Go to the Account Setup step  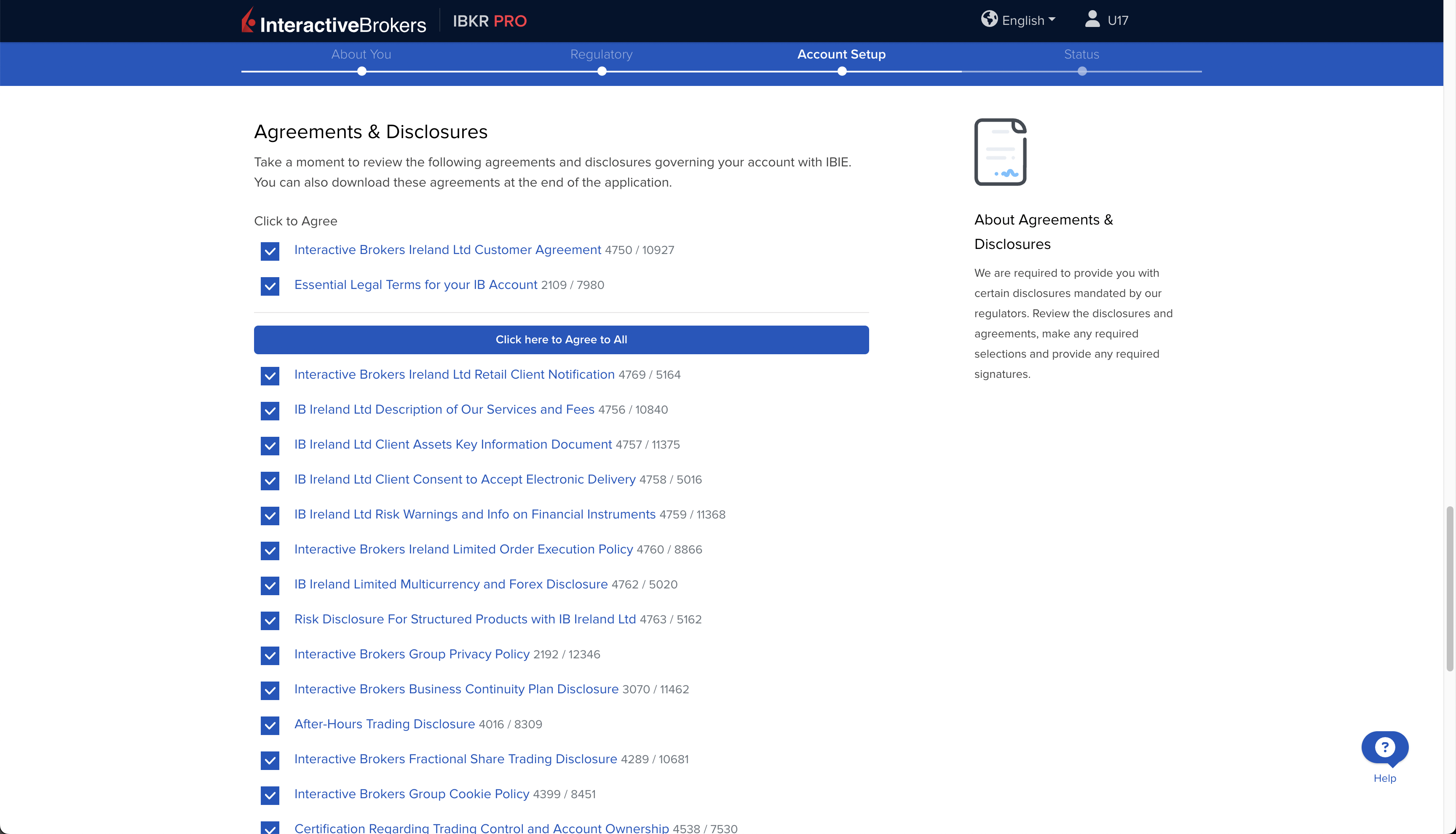pos(841,54)
